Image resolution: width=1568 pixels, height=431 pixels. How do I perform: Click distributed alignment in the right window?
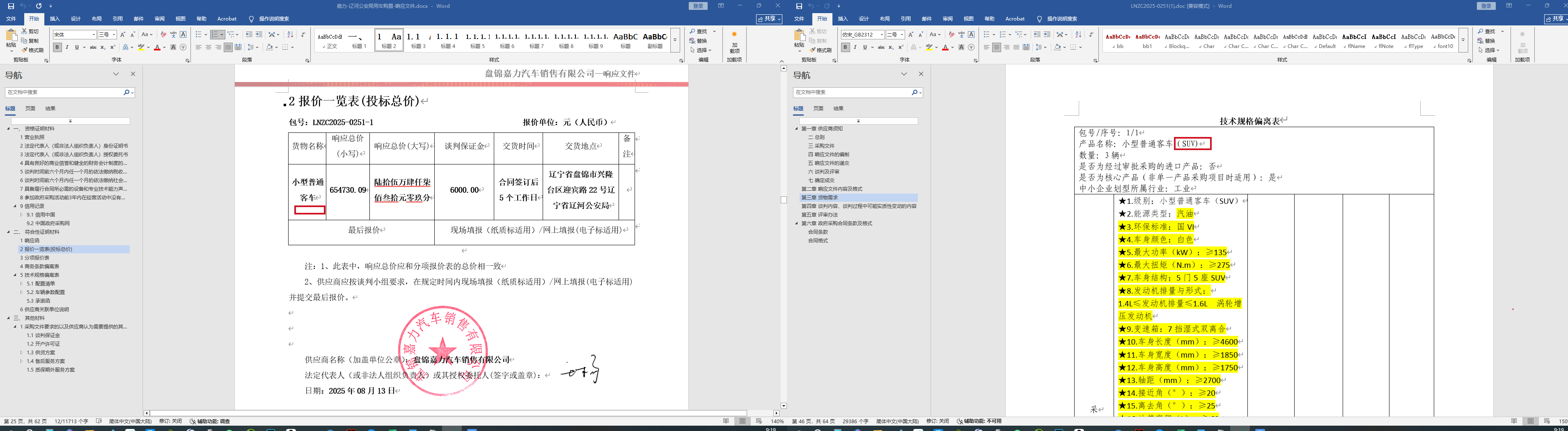[x=1026, y=48]
